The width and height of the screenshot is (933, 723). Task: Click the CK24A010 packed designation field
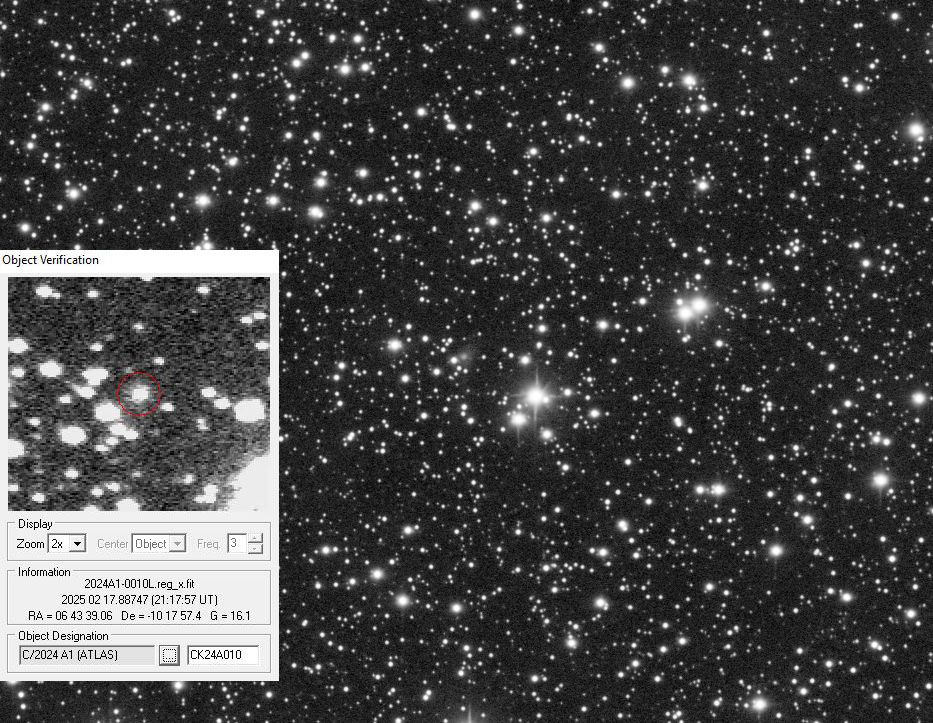coord(223,655)
